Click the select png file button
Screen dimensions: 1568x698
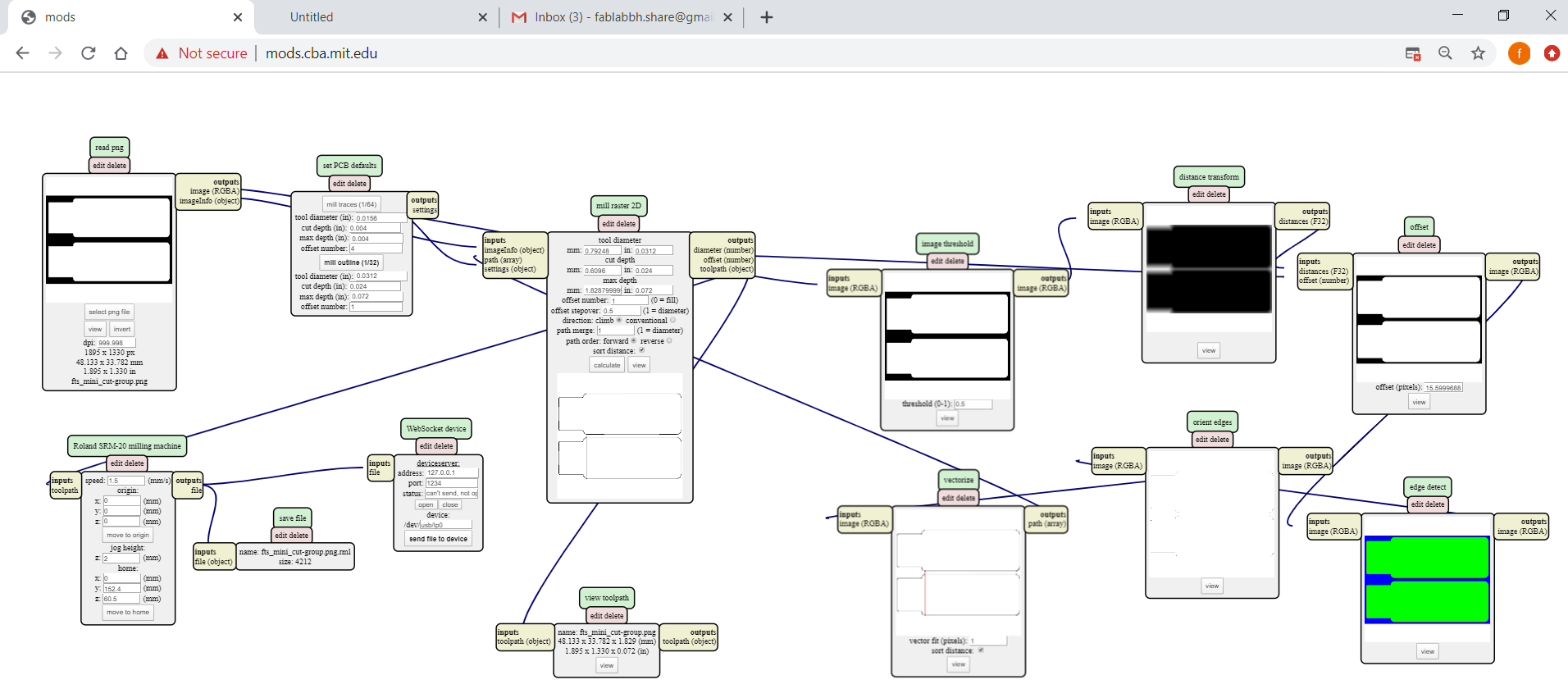point(109,312)
